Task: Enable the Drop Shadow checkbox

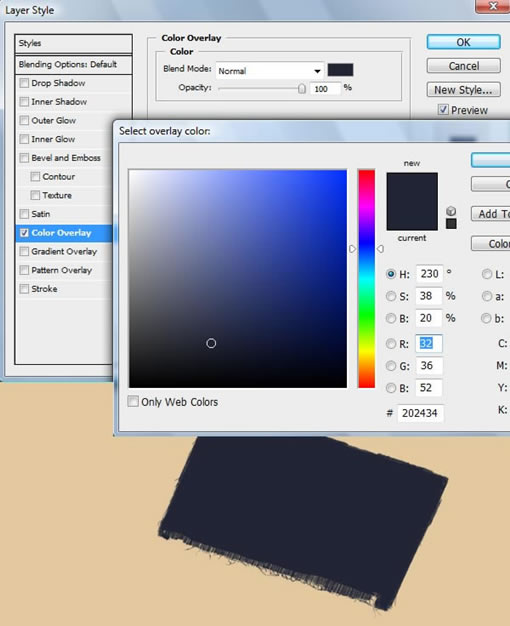Action: point(24,83)
